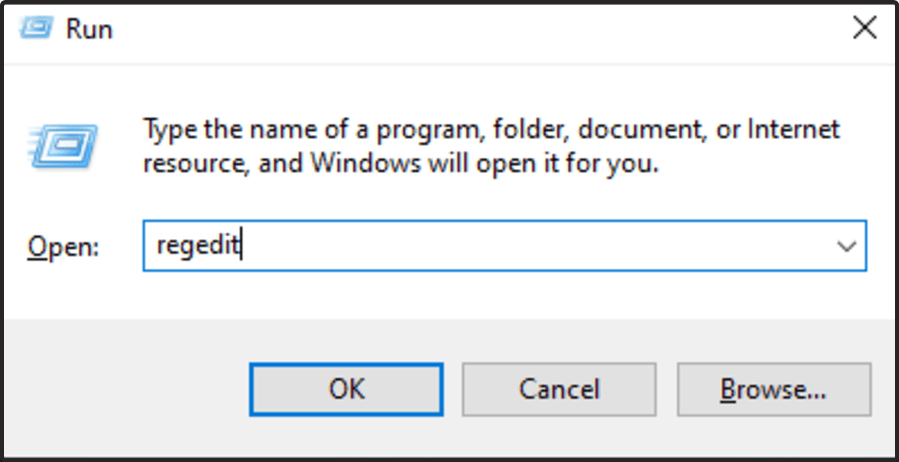Click the small Run icon in title bar

[x=36, y=28]
